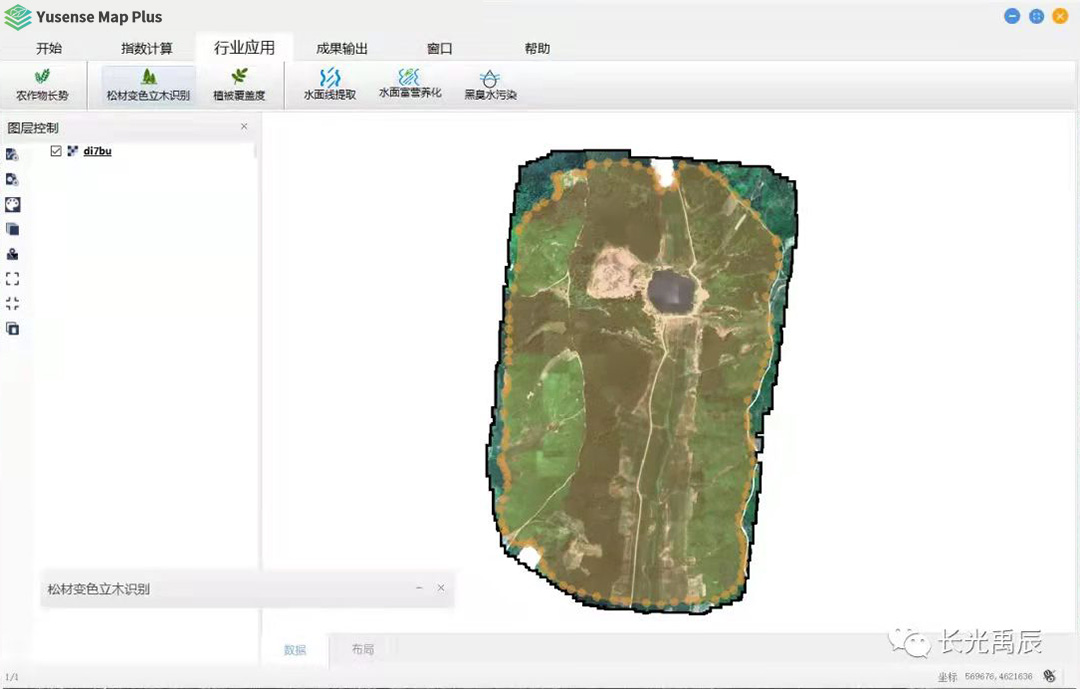This screenshot has width=1080, height=689.
Task: Click the Yusense Map Plus logo
Action: tap(18, 17)
